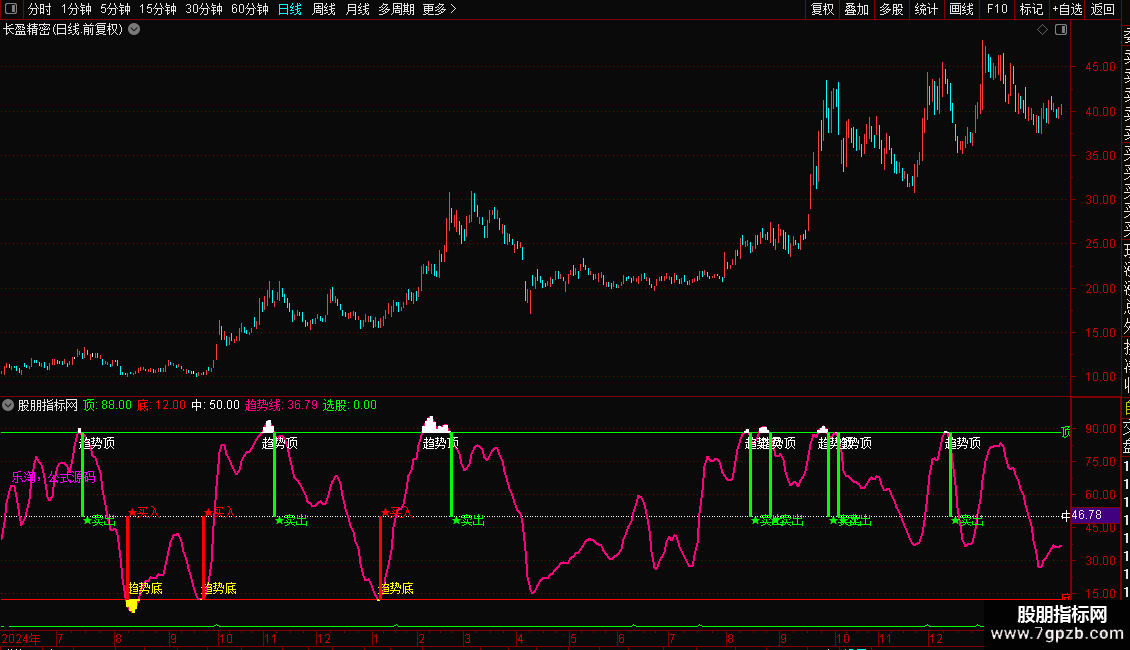Image resolution: width=1130 pixels, height=650 pixels.
Task: Click the 叠加 overlay button
Action: pyautogui.click(x=857, y=9)
